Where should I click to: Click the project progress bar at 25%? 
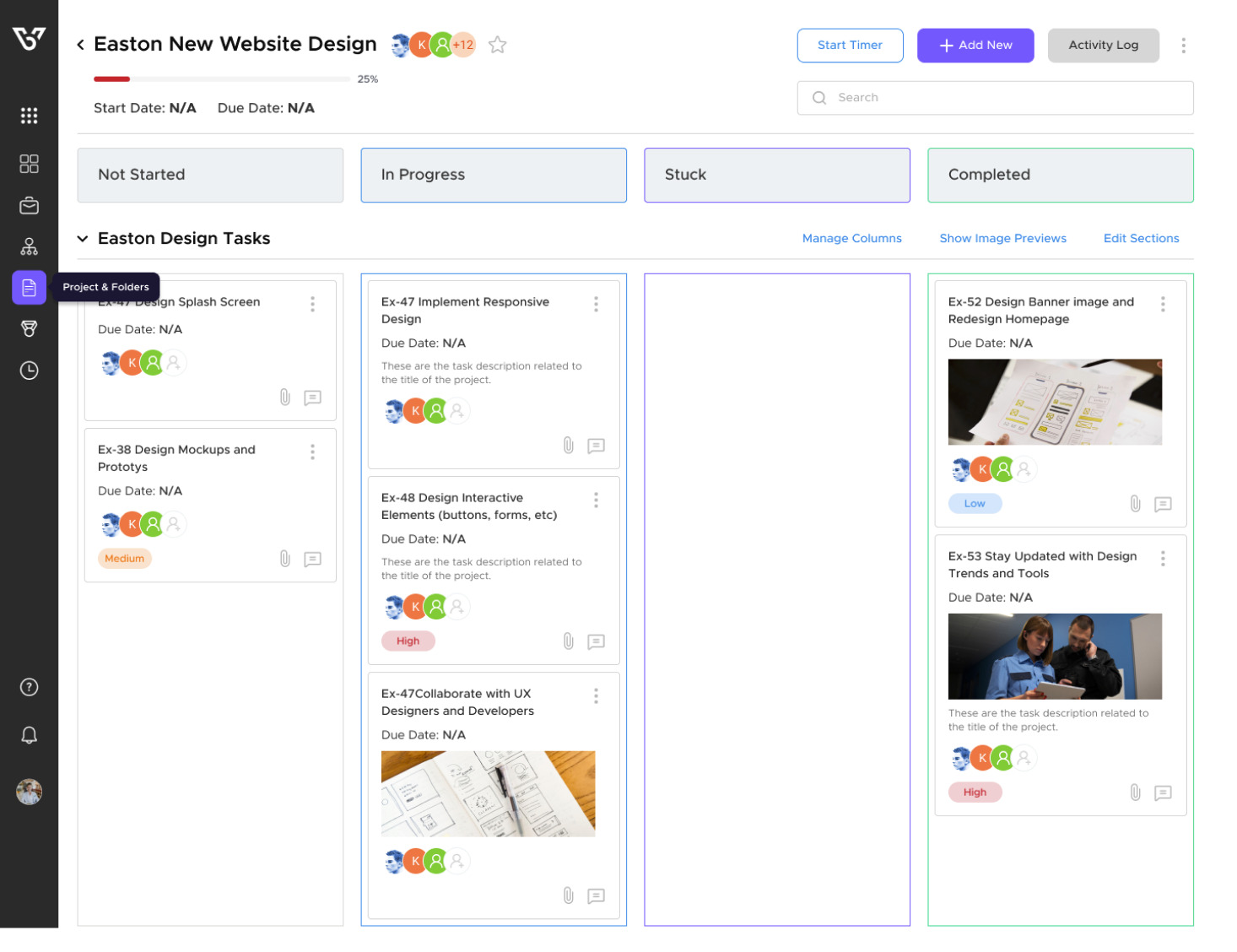pyautogui.click(x=221, y=79)
